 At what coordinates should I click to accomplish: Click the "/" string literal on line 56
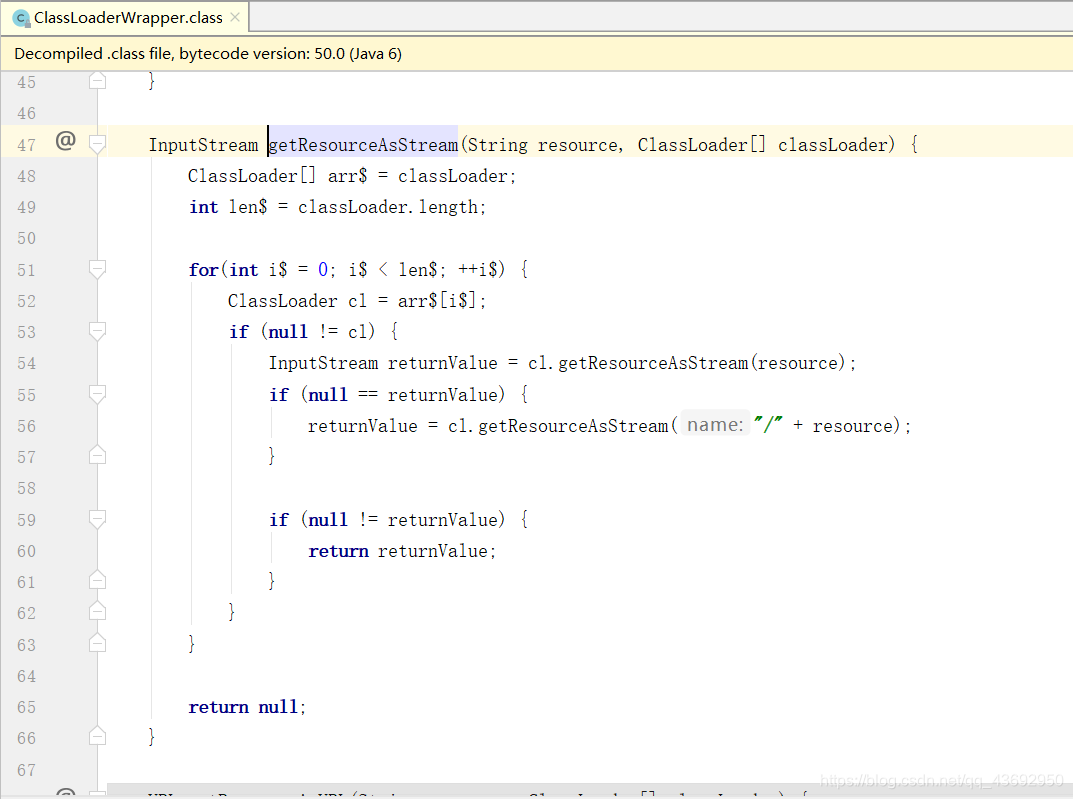[768, 425]
